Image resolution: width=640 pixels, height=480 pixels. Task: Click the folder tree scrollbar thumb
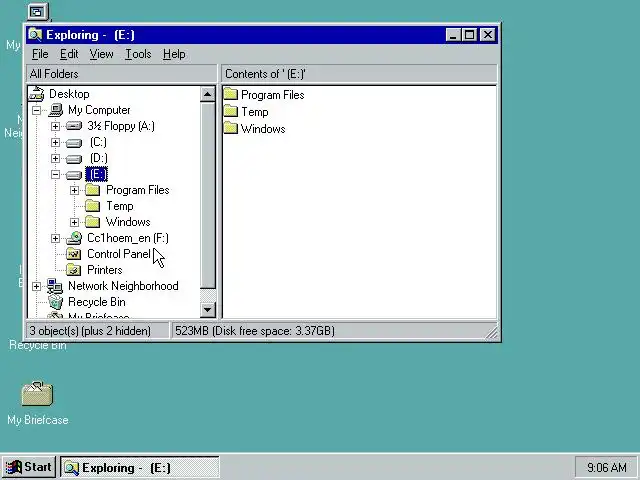(x=207, y=196)
